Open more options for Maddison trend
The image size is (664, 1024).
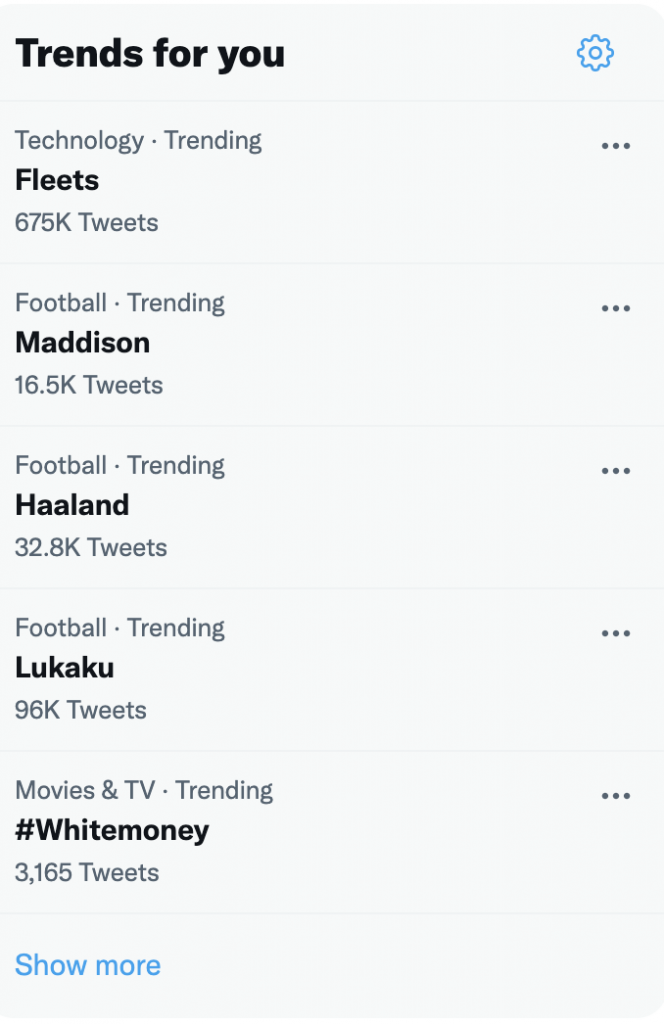pos(615,308)
